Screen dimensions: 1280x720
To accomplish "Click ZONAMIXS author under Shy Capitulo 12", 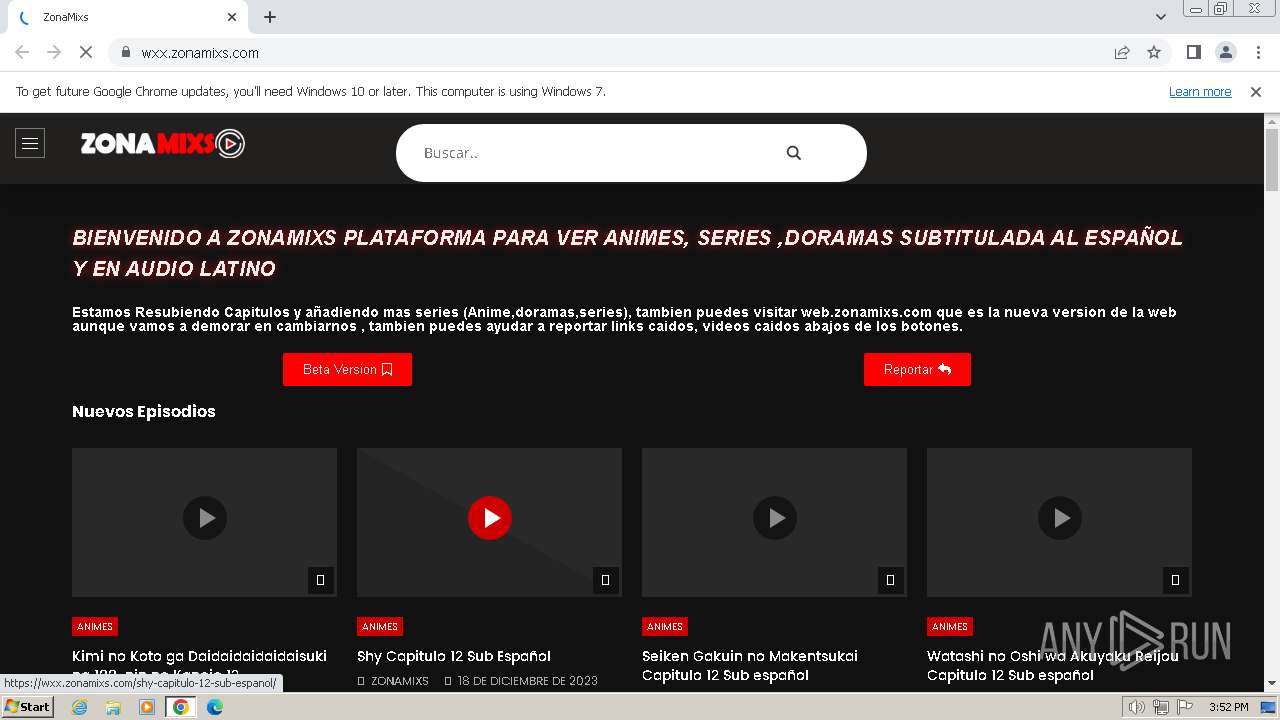I will (399, 681).
